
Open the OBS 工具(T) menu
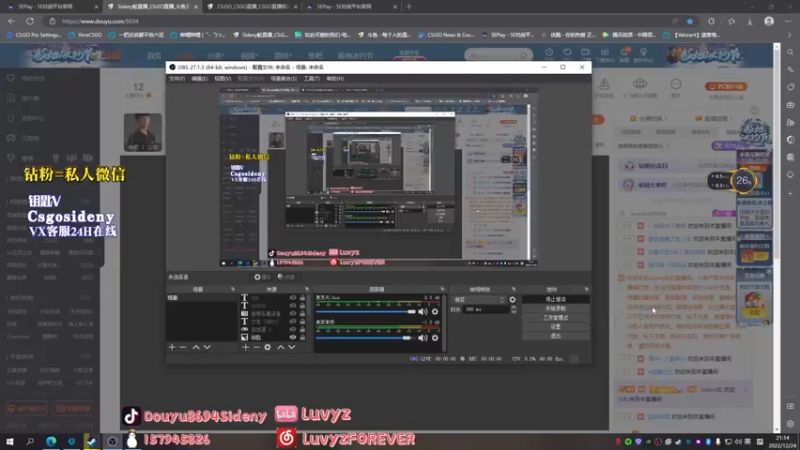[x=311, y=79]
